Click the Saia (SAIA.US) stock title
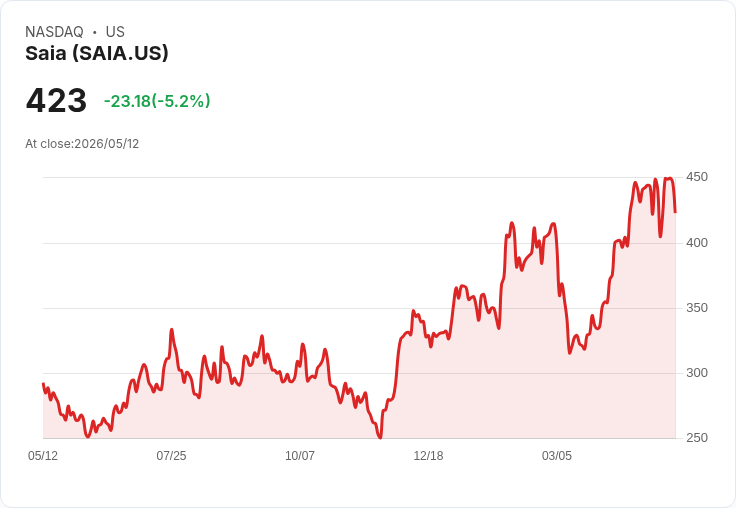This screenshot has width=736, height=508. pyautogui.click(x=97, y=53)
